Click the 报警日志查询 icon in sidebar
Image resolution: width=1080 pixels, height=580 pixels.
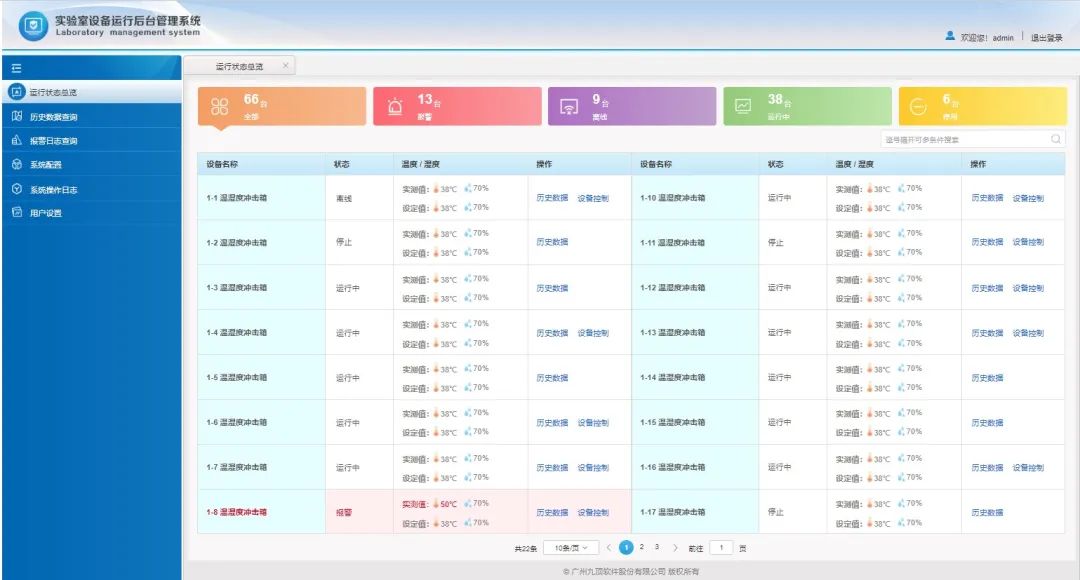point(16,141)
